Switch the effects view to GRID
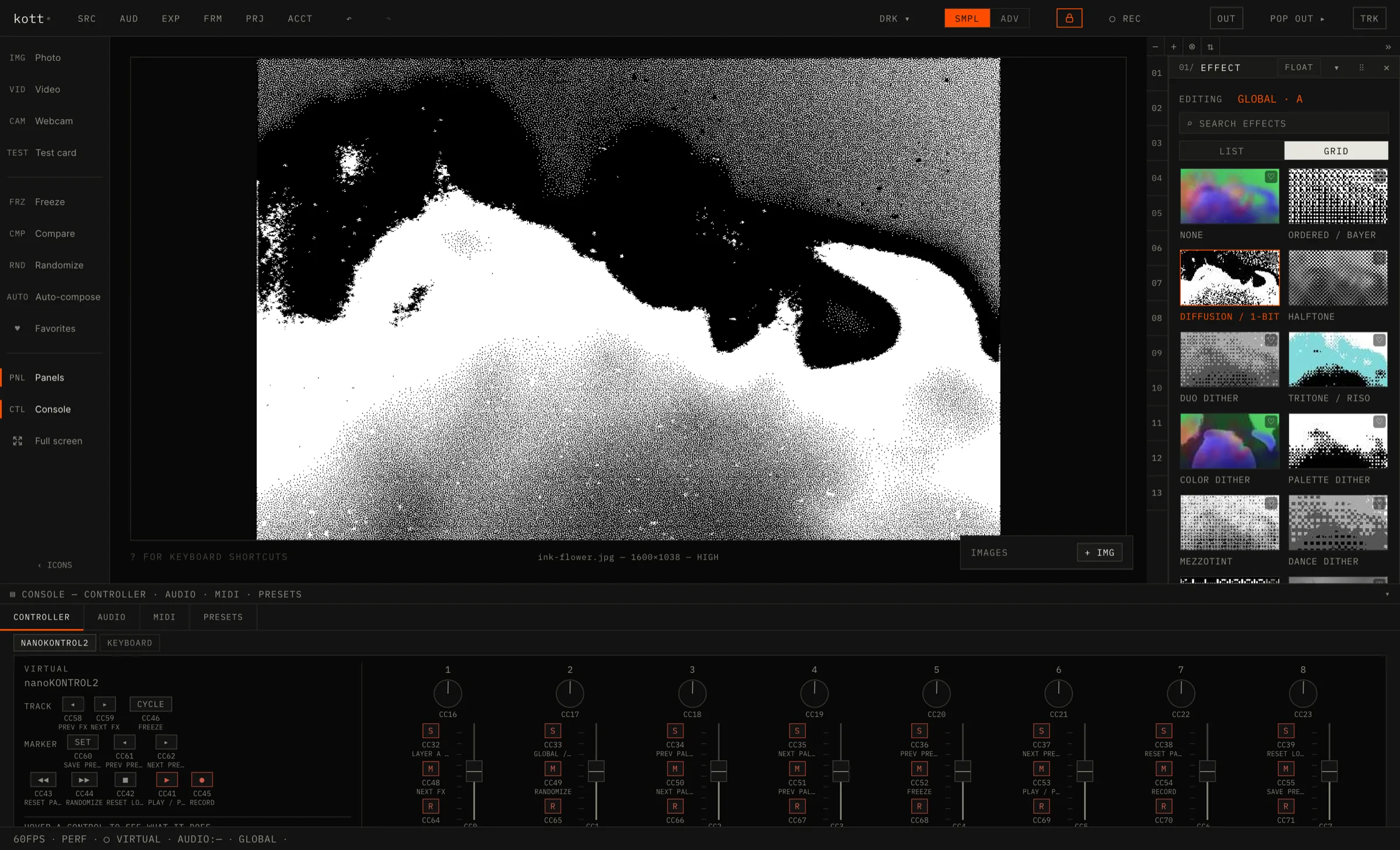The width and height of the screenshot is (1400, 850). (1336, 151)
